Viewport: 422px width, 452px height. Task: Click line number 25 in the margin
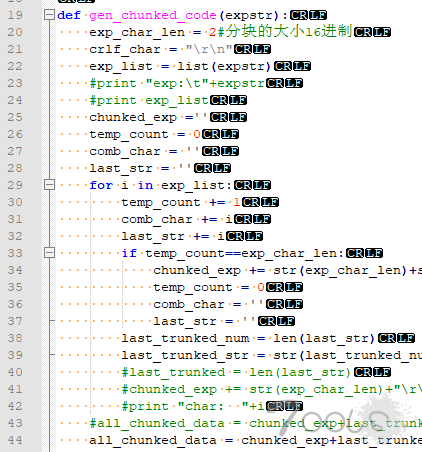click(15, 117)
